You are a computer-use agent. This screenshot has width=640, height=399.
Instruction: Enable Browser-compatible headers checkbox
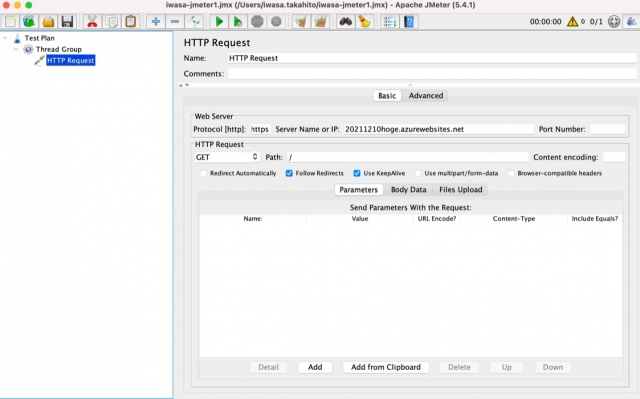point(511,173)
